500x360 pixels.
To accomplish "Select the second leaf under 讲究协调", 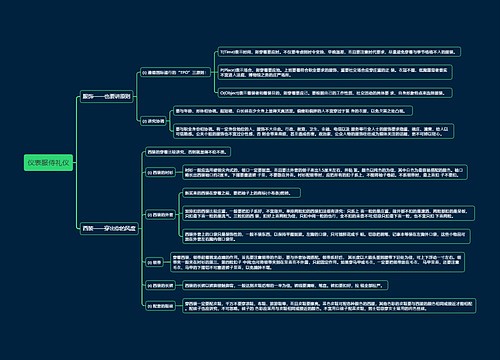I will [313, 131].
